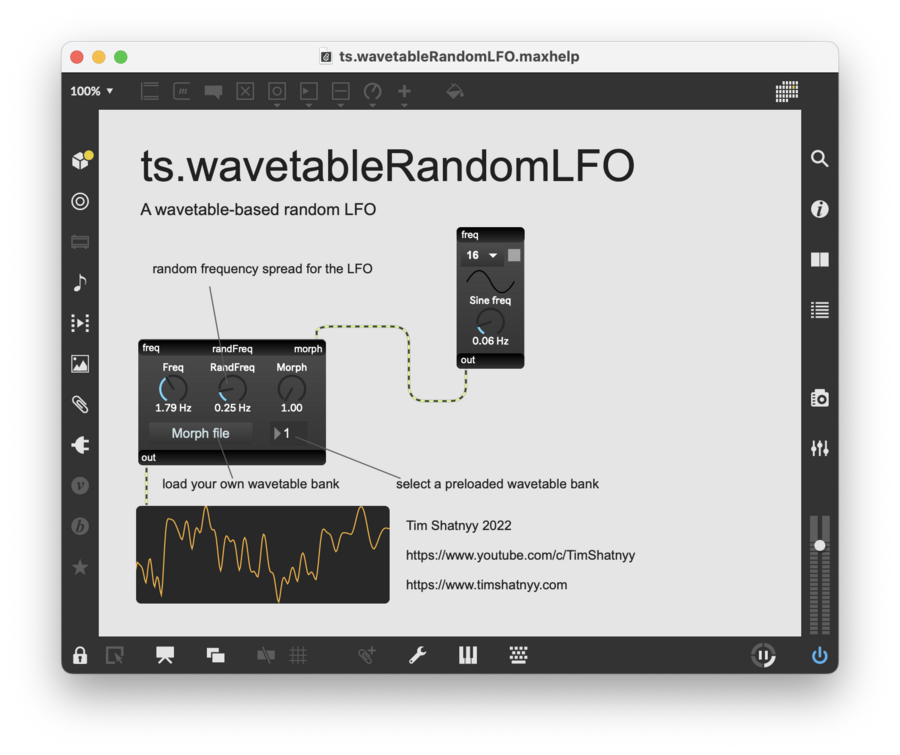Screen dimensions: 900x755
Task: Click 'select a preloaded wavetable bank' comment
Action: (497, 484)
